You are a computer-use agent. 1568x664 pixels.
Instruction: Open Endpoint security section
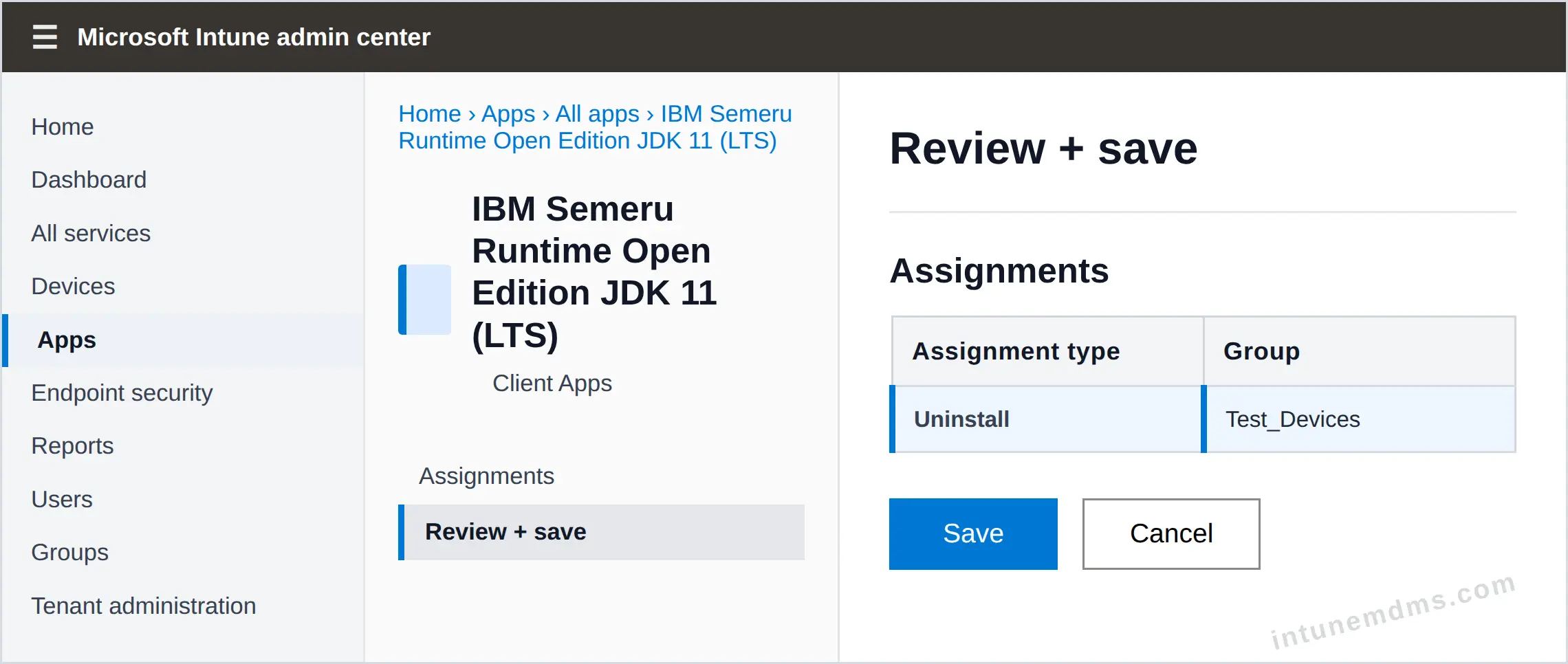(122, 393)
